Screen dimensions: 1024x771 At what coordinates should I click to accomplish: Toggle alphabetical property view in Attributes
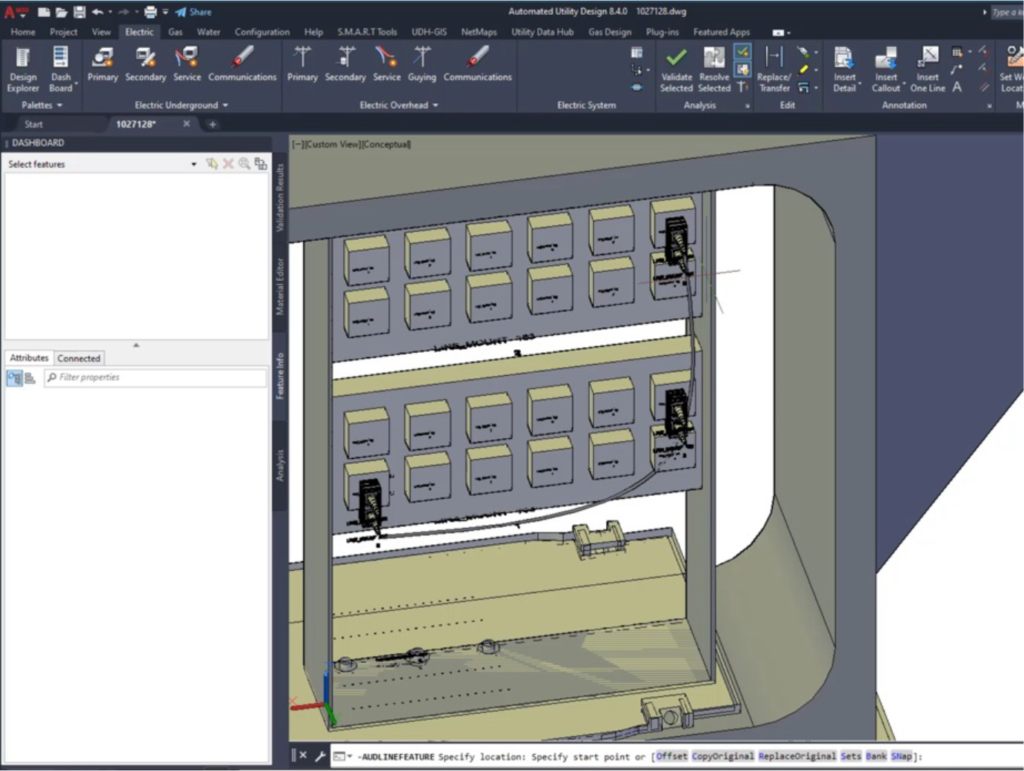30,377
